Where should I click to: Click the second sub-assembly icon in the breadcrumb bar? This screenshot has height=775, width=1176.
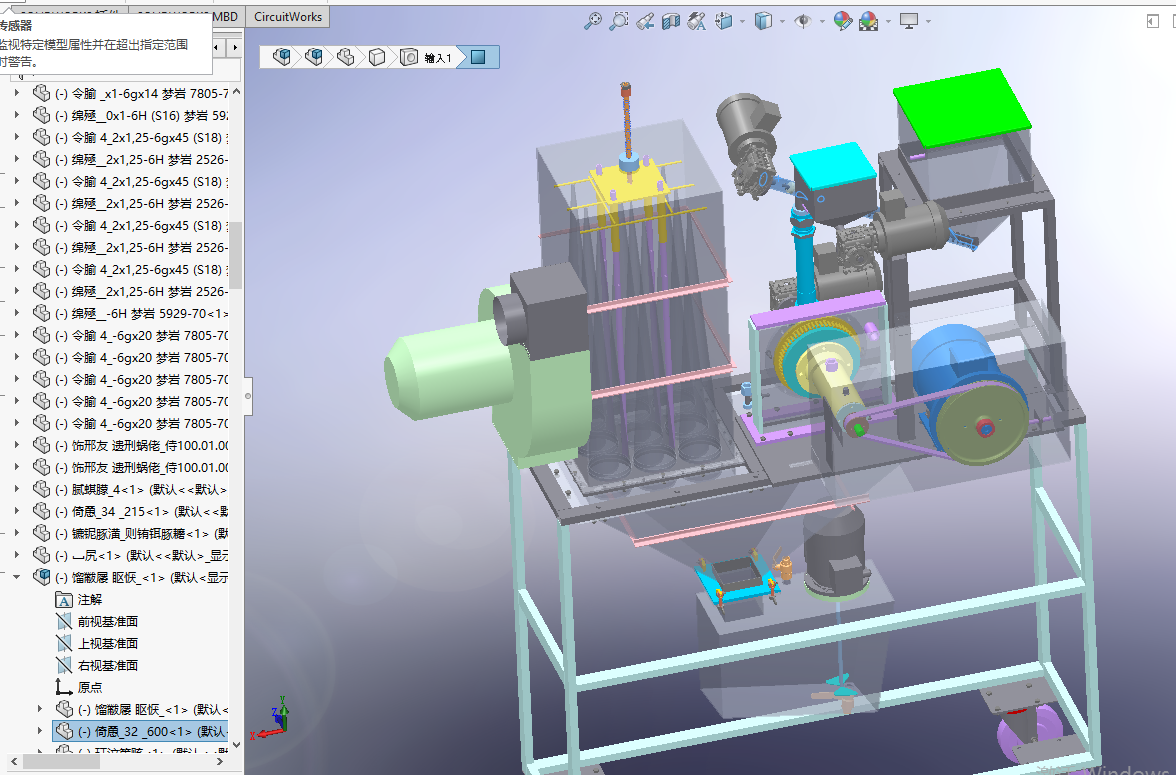tap(314, 57)
